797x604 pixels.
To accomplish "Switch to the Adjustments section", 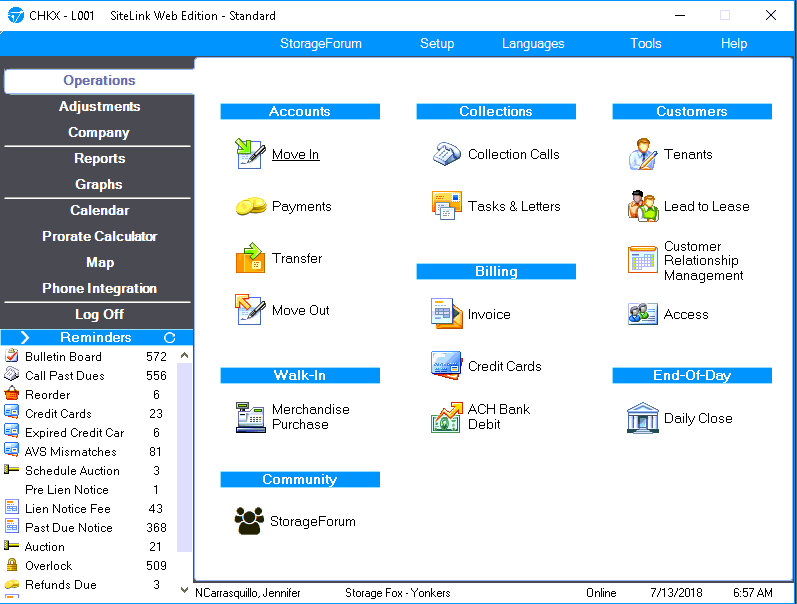I will [x=99, y=106].
